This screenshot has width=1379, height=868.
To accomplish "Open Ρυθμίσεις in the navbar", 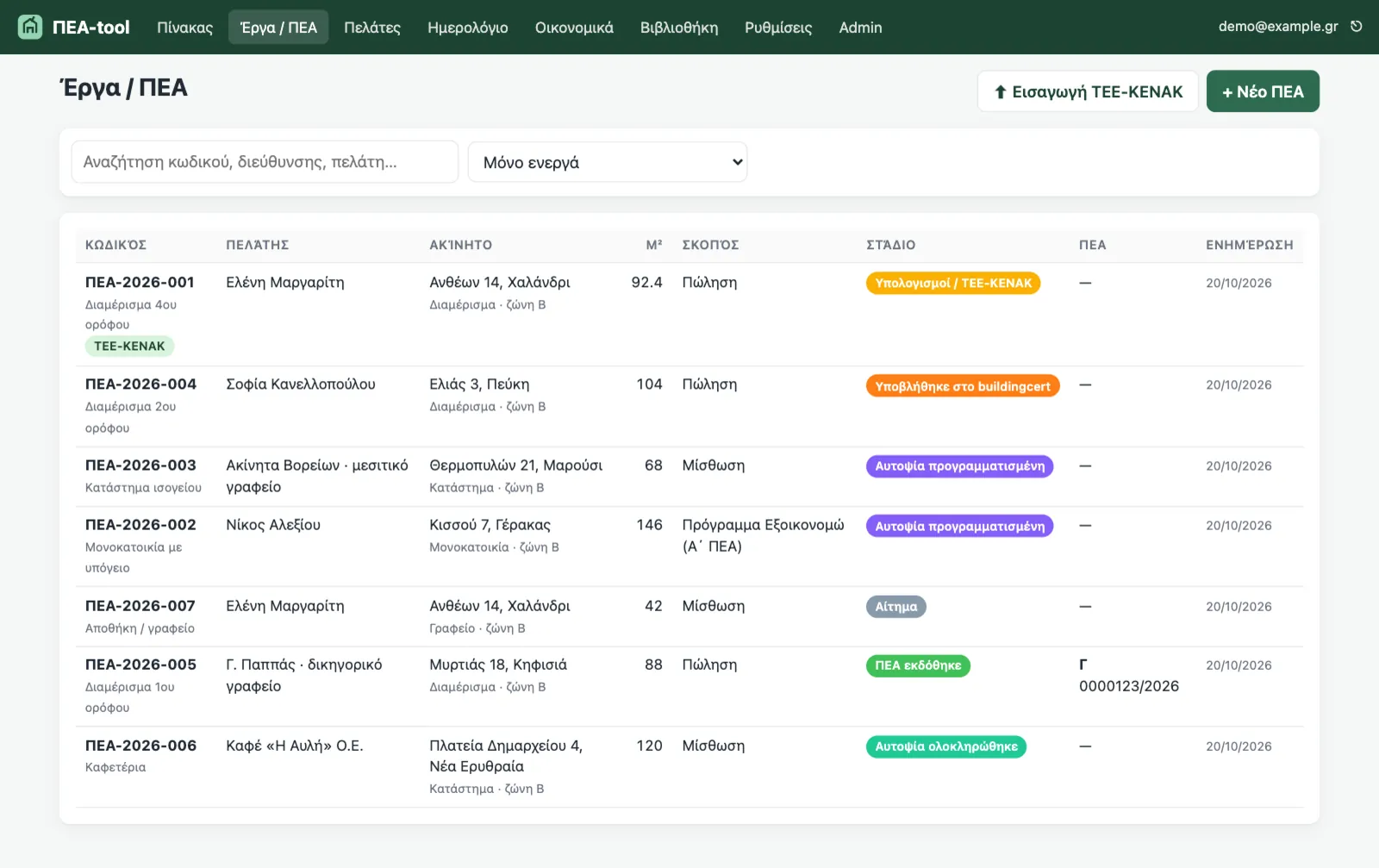I will coord(778,28).
